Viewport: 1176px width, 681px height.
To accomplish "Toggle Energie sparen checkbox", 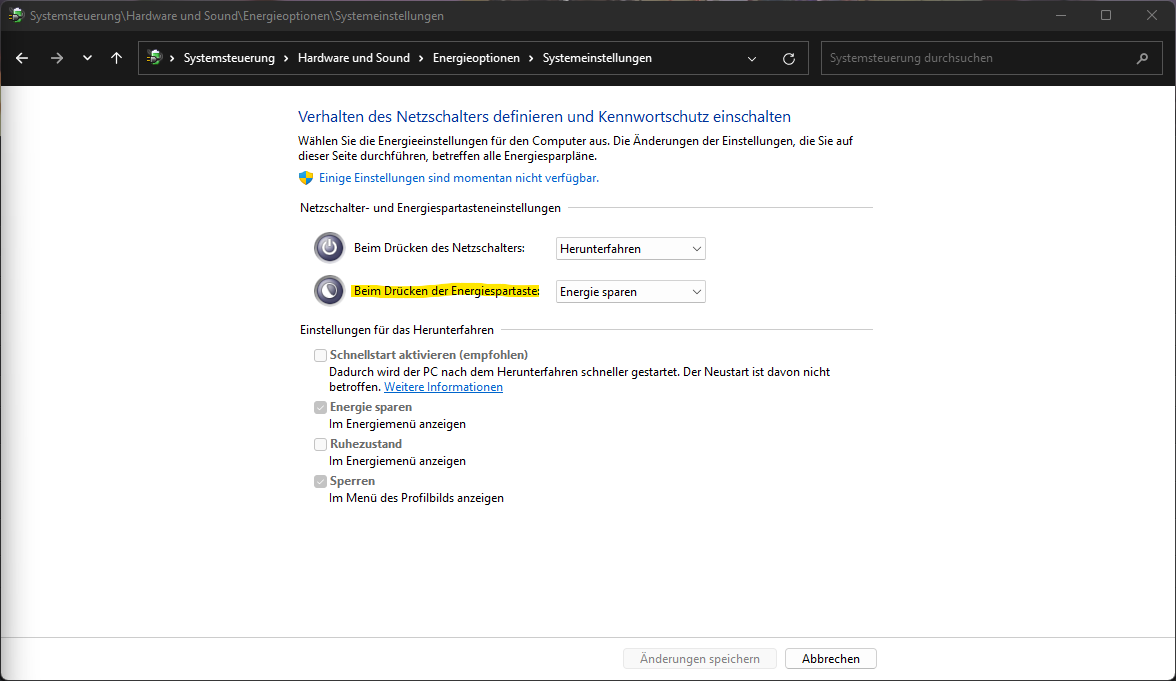I will pos(320,407).
